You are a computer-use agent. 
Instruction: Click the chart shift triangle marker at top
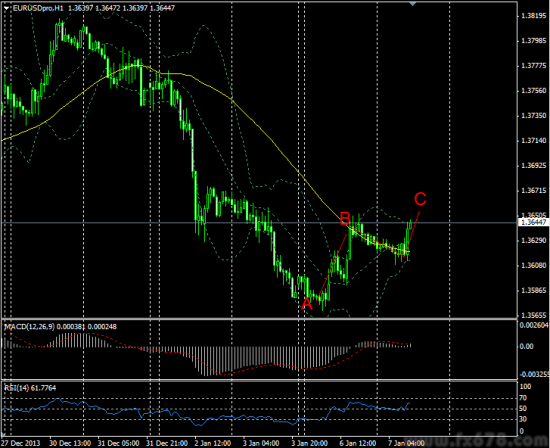pyautogui.click(x=413, y=4)
